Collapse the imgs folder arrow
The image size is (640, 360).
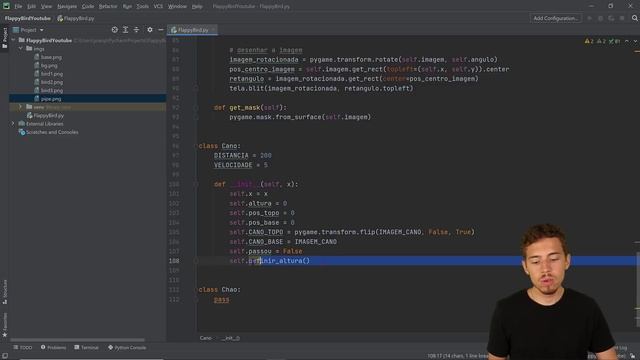21,49
